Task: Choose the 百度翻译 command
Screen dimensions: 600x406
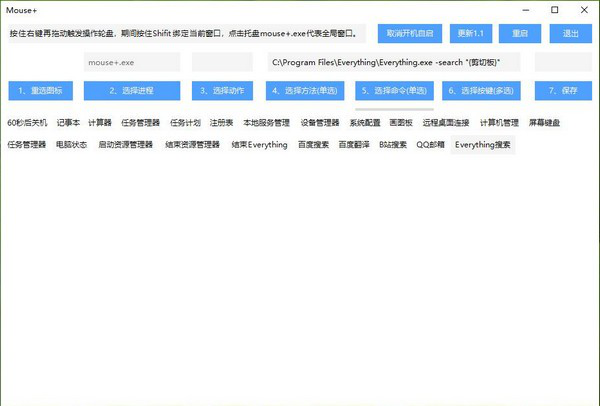Action: [354, 145]
